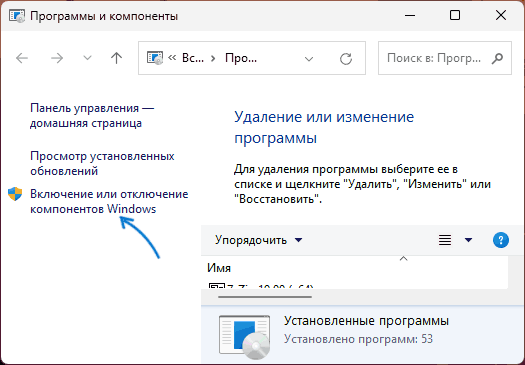Go forward with the right arrow button
This screenshot has height=365, width=525.
click(57, 58)
